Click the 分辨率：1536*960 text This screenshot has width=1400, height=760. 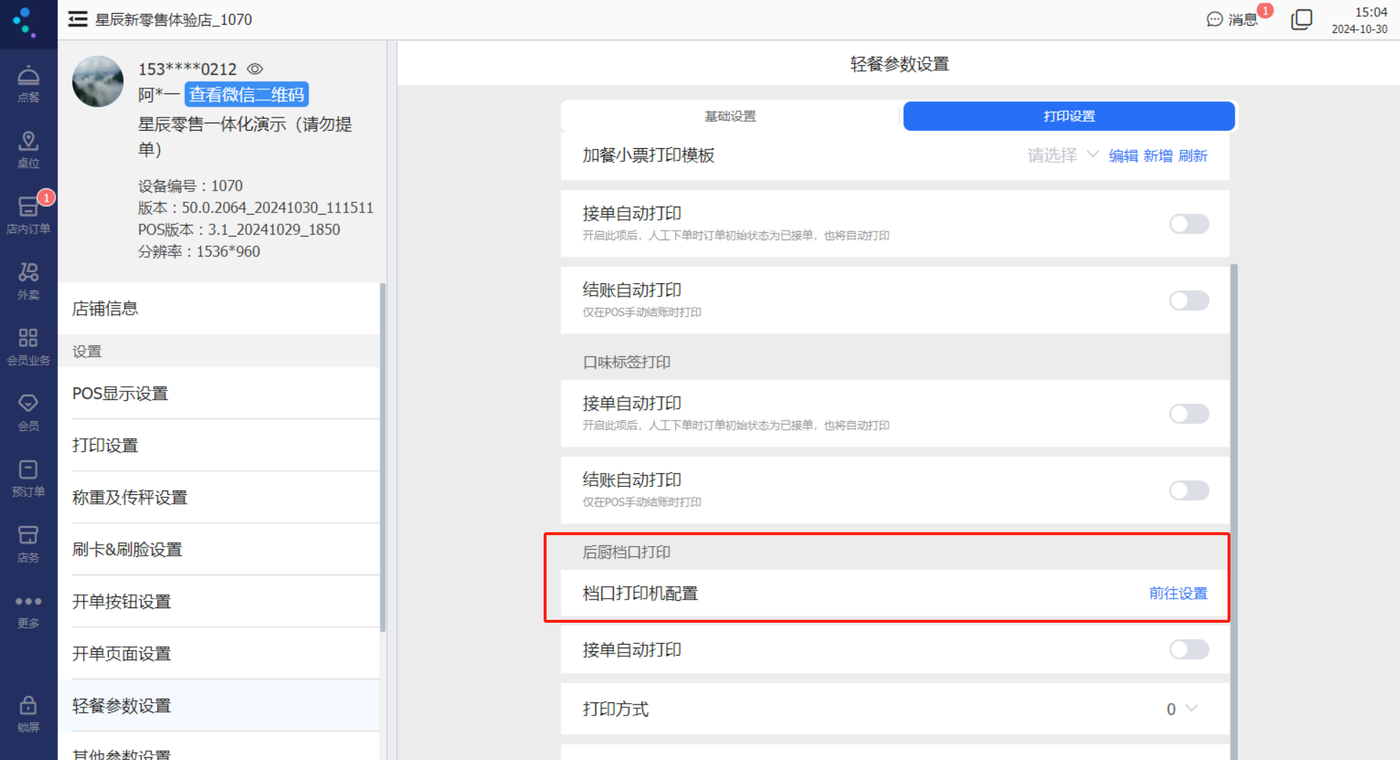(199, 252)
